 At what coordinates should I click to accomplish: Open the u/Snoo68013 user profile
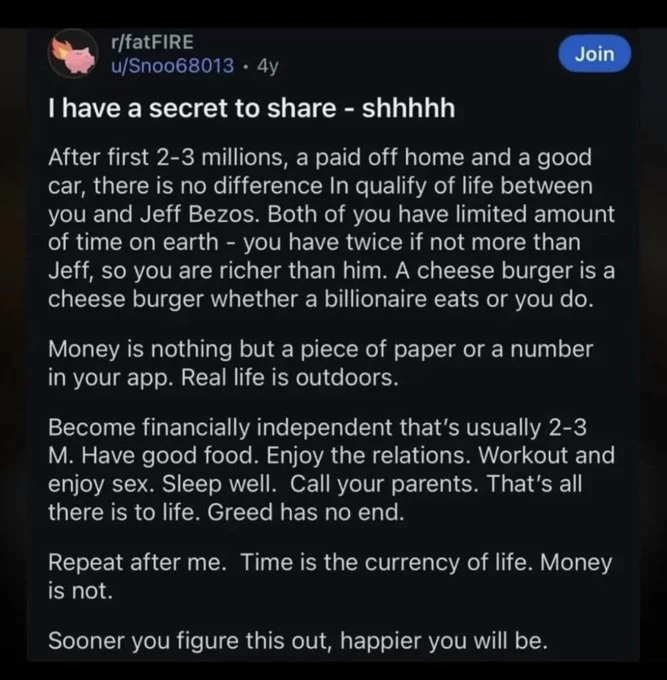[x=172, y=66]
